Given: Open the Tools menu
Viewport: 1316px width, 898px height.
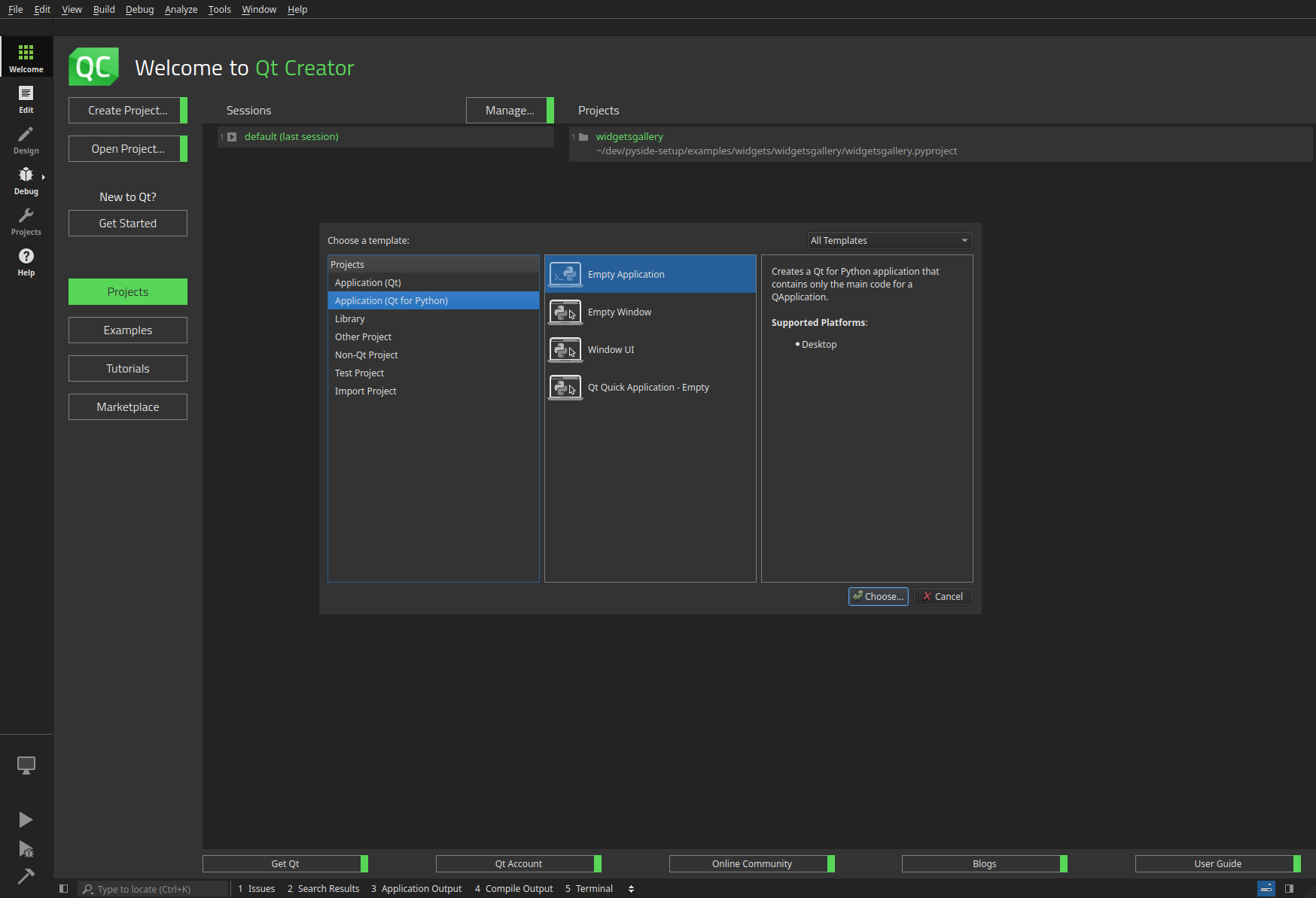Looking at the screenshot, I should coord(219,10).
